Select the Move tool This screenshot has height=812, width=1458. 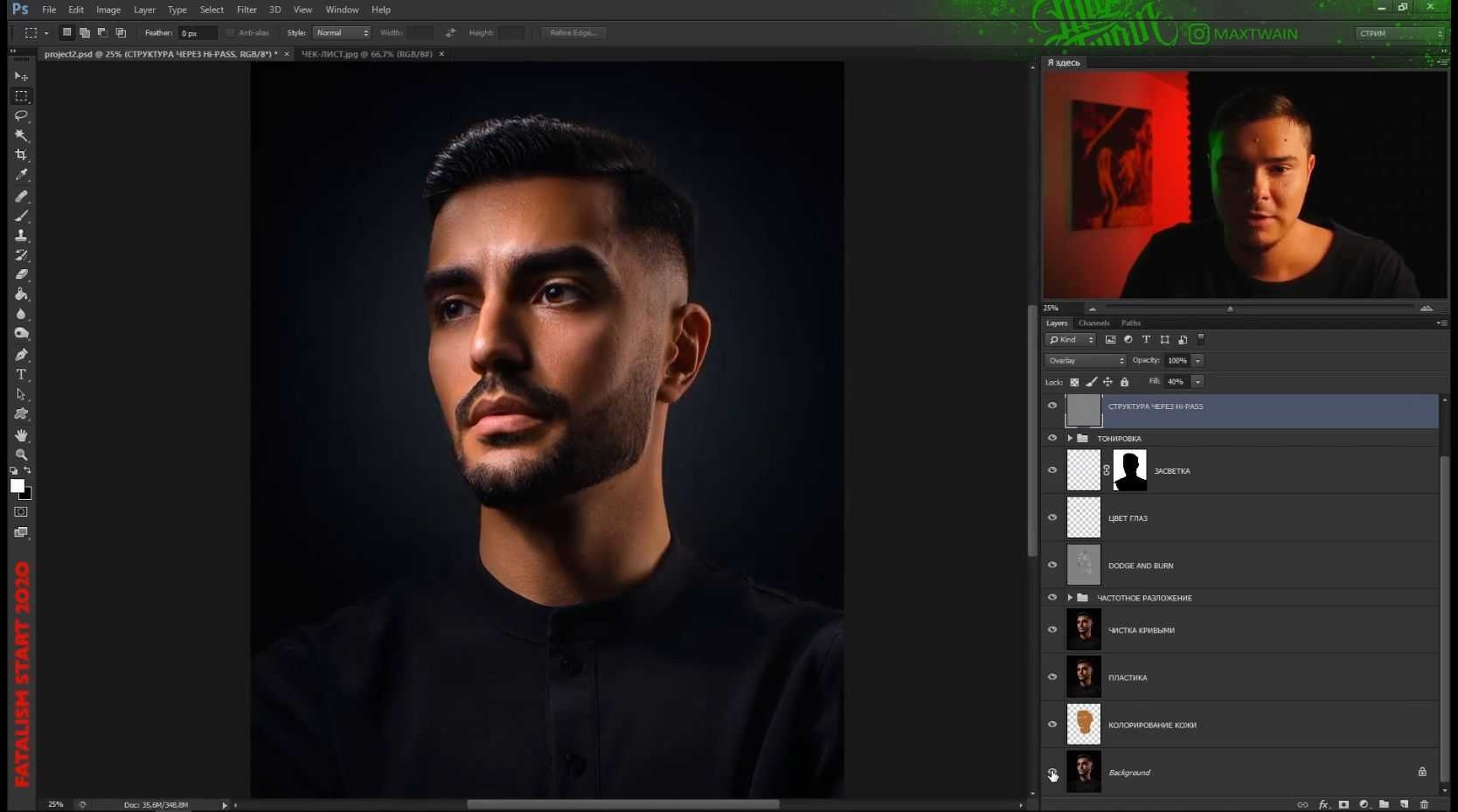(21, 76)
